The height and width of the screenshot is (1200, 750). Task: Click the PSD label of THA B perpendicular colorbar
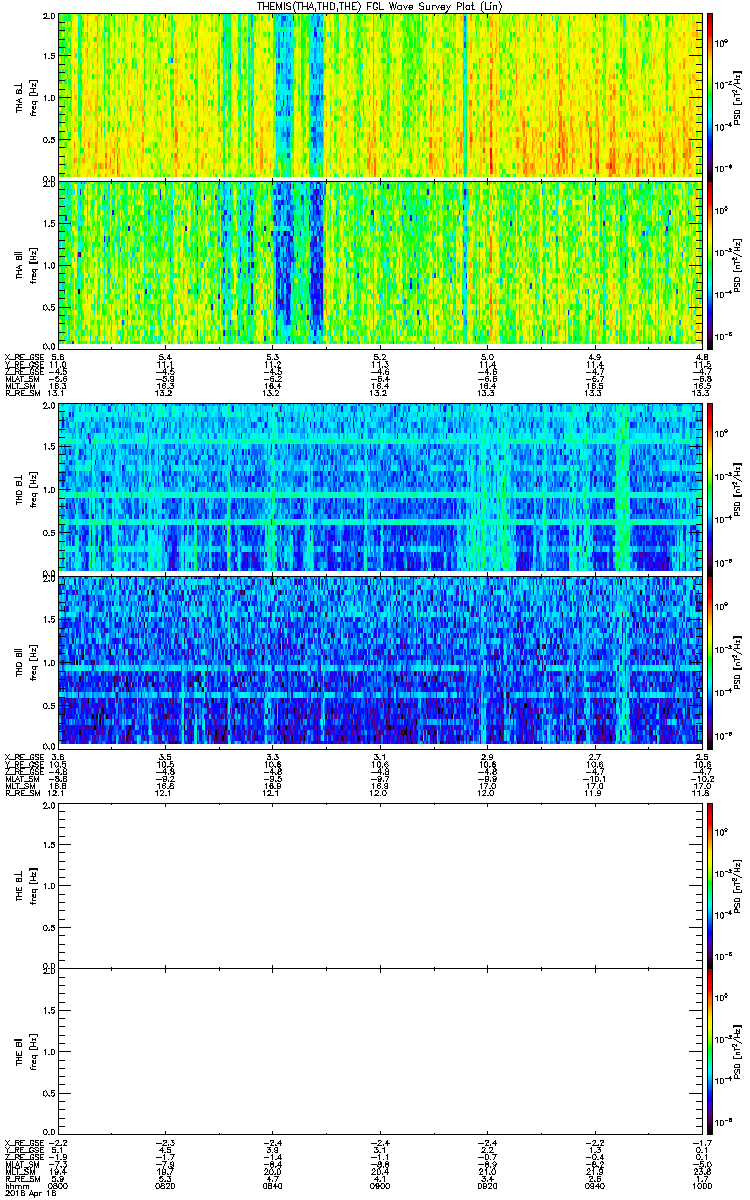tap(738, 96)
